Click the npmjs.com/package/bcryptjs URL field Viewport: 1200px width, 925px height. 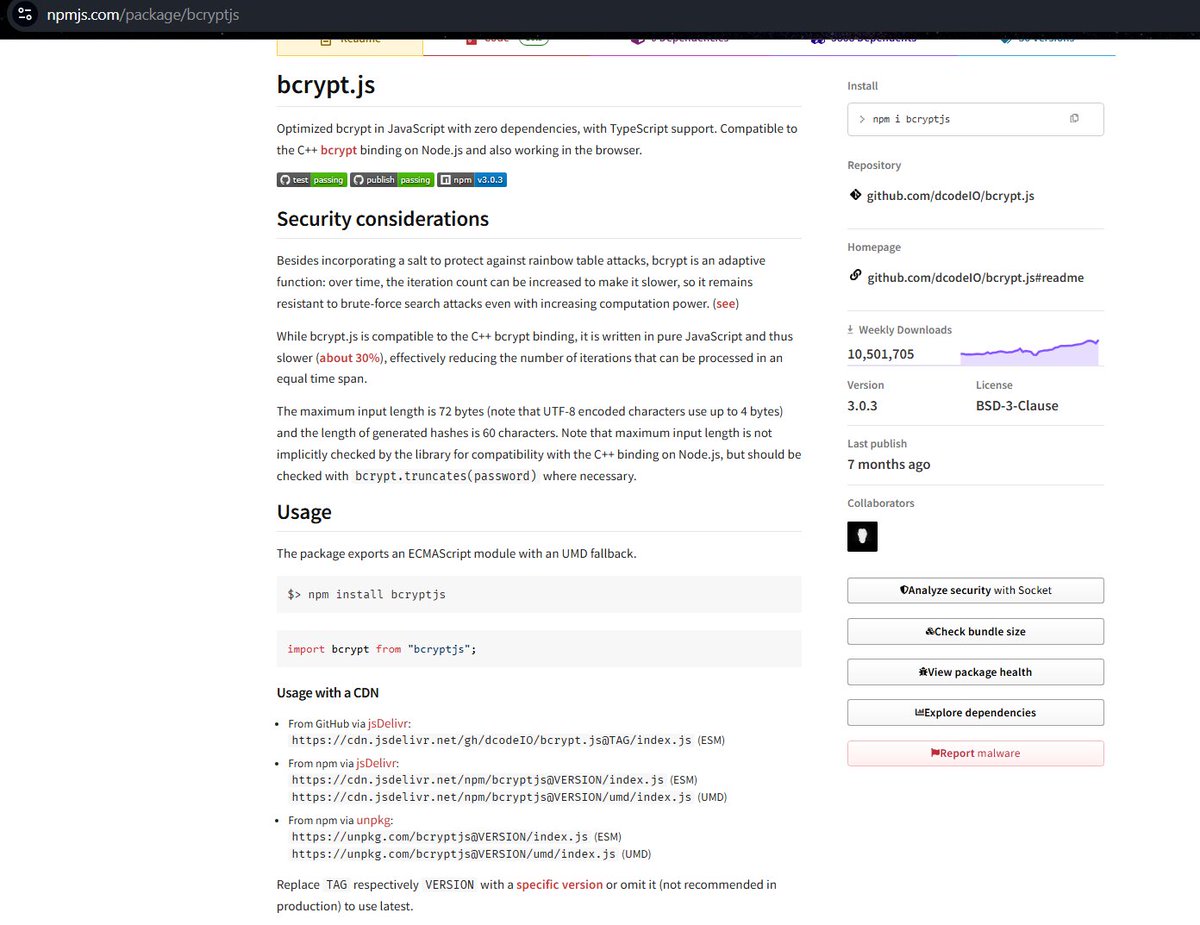[x=142, y=15]
